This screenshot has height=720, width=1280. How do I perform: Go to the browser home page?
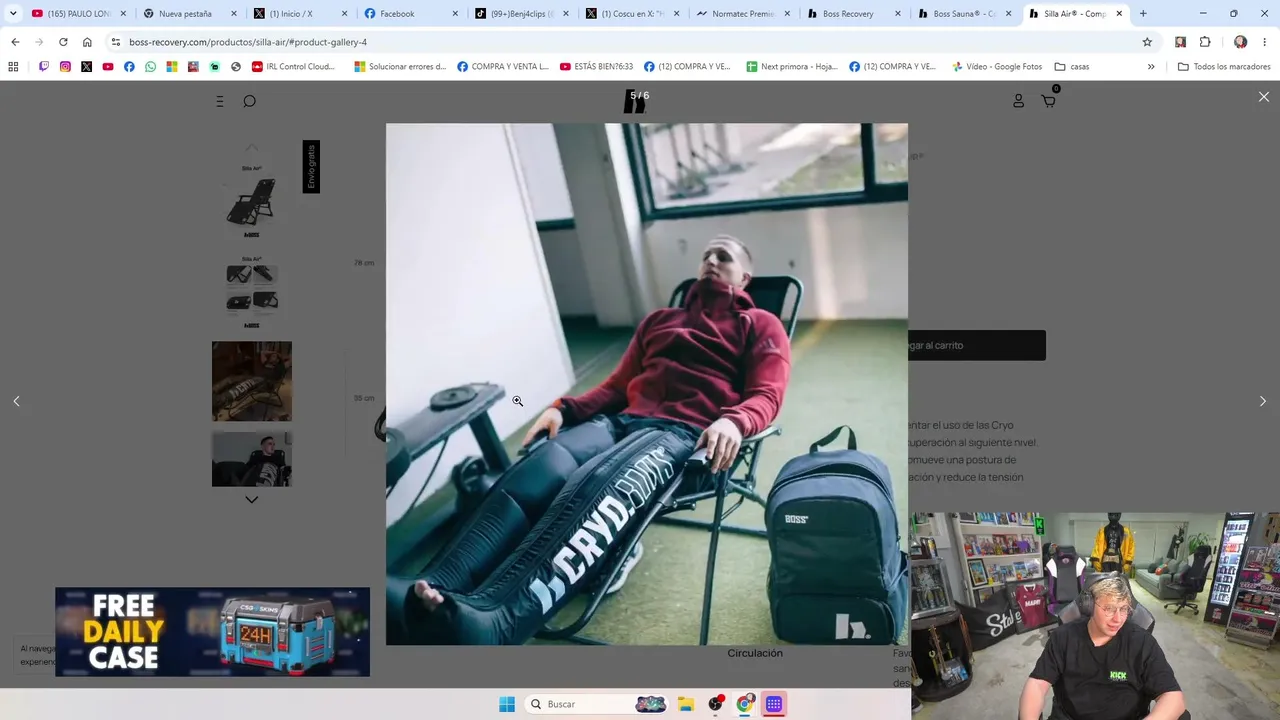87,42
